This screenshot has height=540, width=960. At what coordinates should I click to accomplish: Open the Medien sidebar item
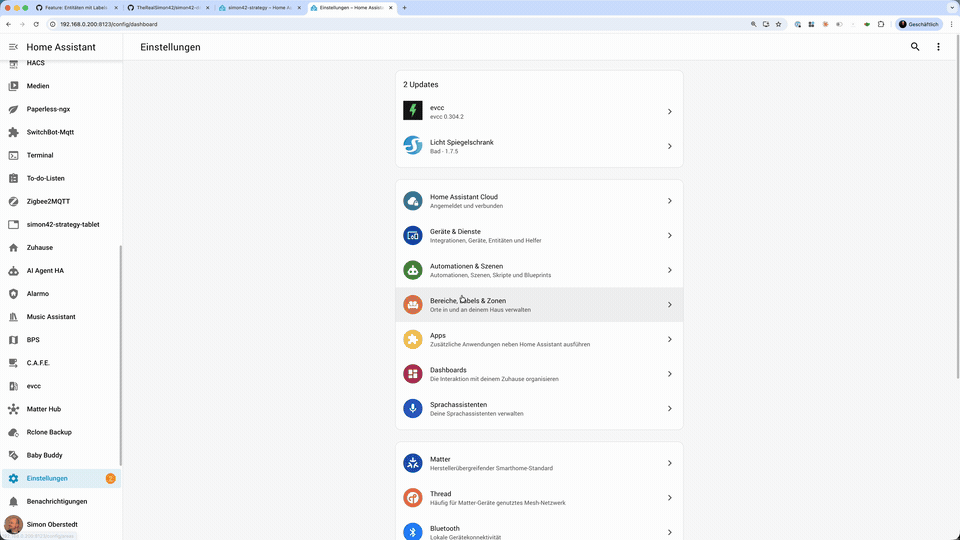click(x=61, y=86)
